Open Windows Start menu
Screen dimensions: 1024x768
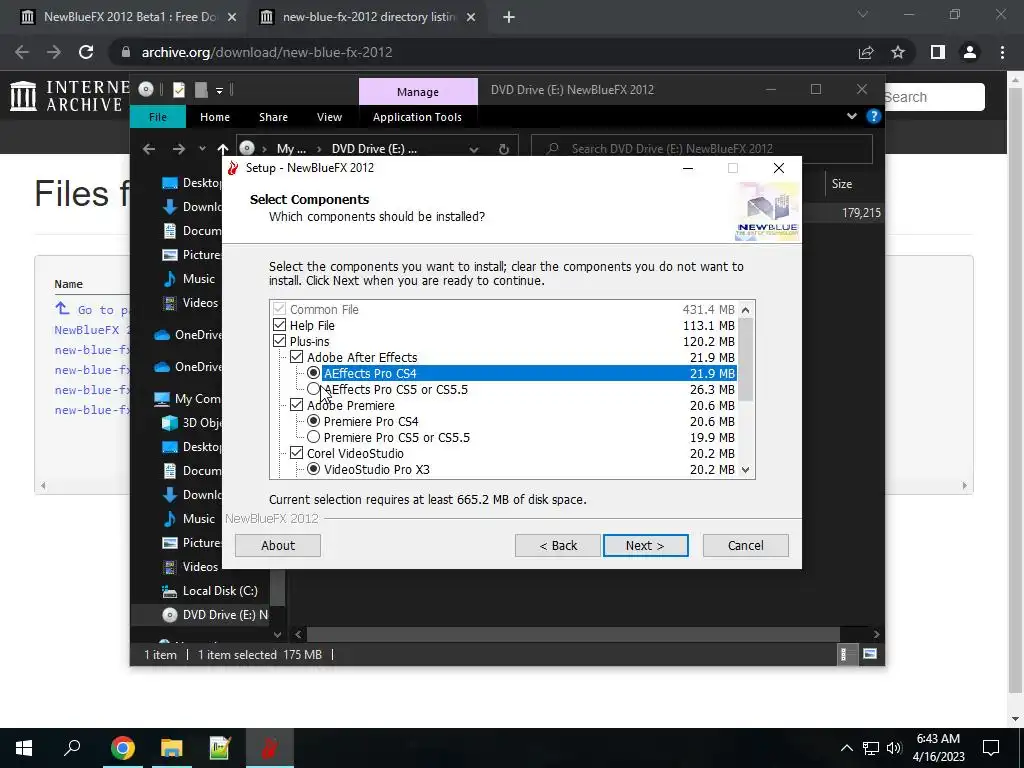[24, 748]
